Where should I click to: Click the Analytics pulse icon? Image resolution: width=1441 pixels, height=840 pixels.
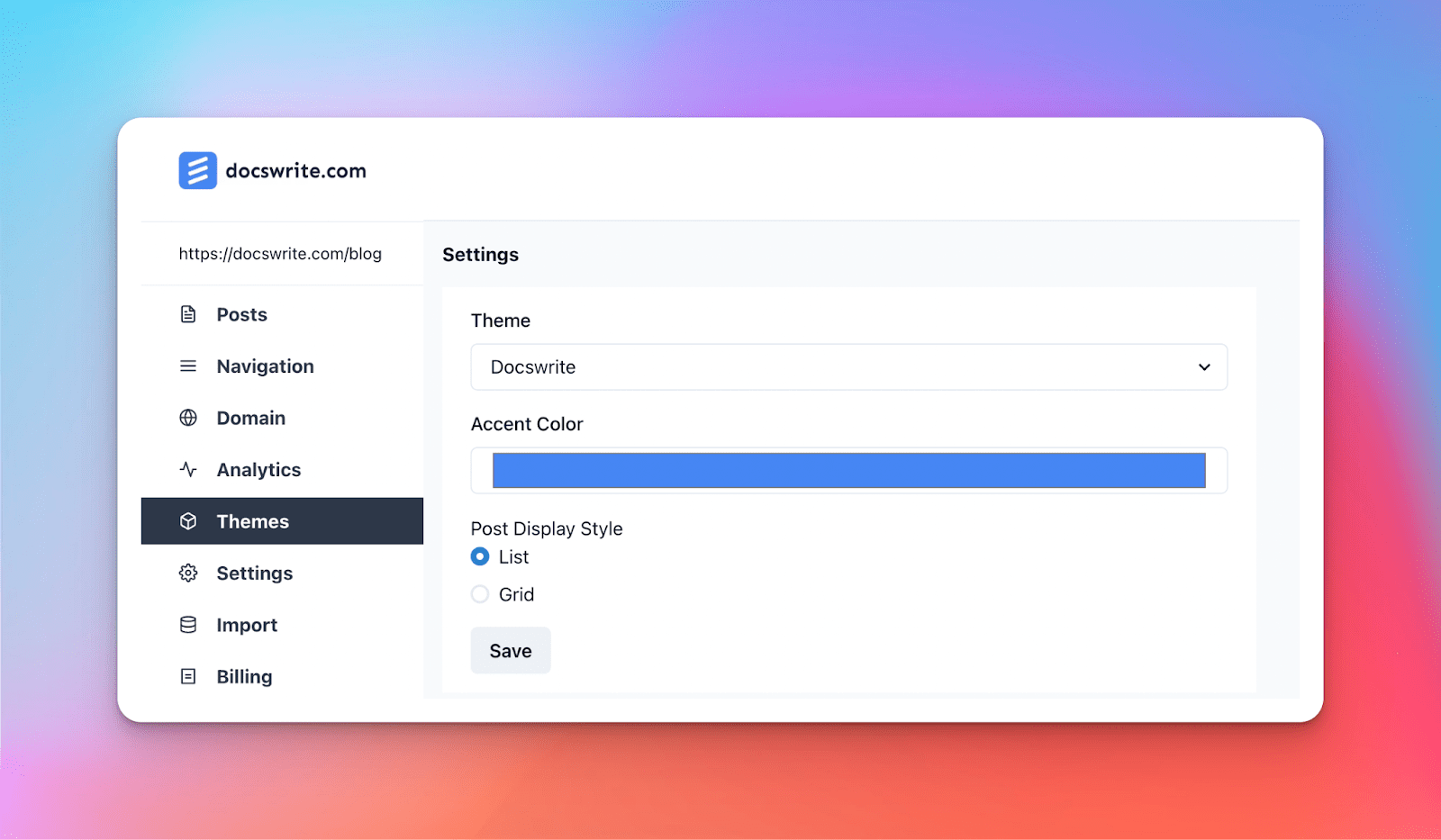click(x=188, y=469)
